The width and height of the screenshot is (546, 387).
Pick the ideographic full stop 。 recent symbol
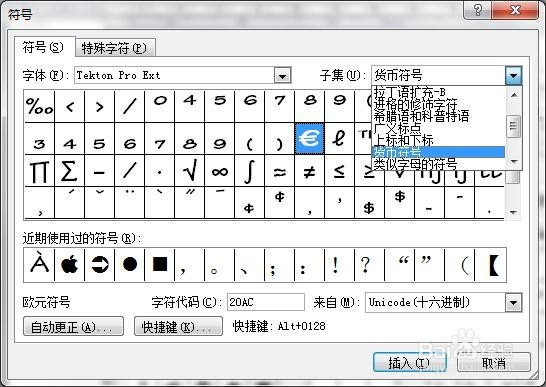coord(220,265)
